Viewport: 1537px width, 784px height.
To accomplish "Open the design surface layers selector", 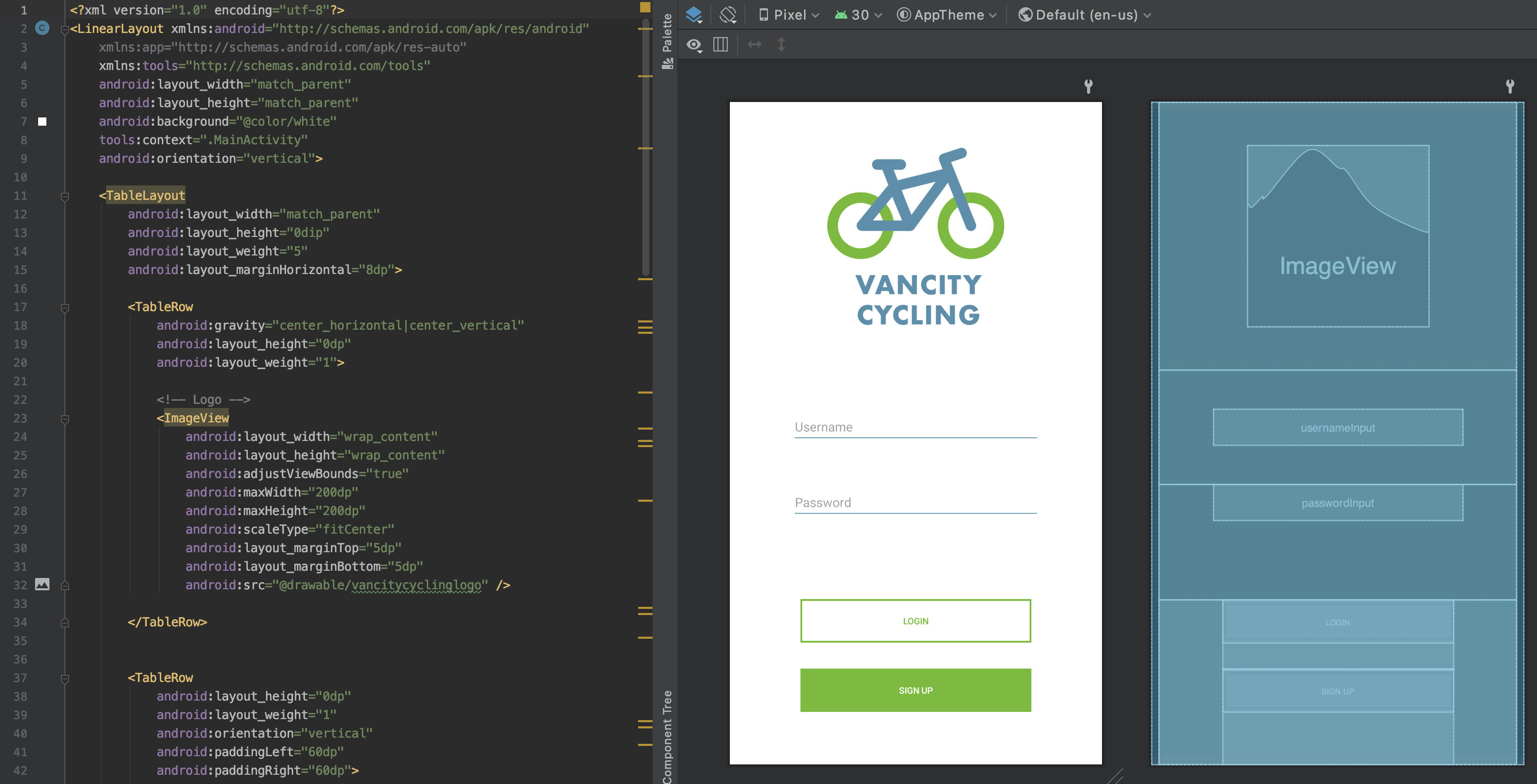I will click(x=694, y=15).
